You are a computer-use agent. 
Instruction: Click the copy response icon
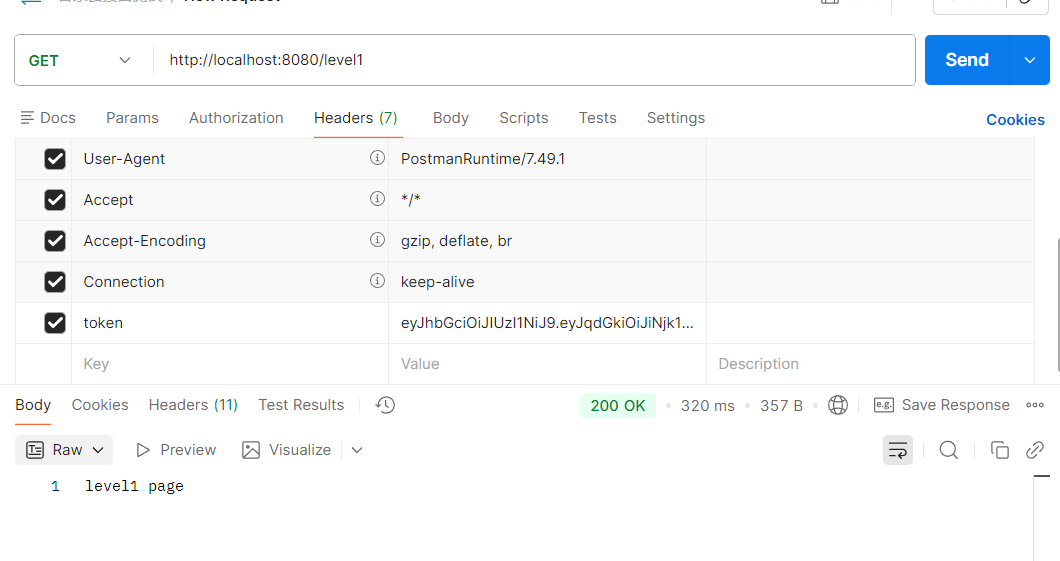999,450
